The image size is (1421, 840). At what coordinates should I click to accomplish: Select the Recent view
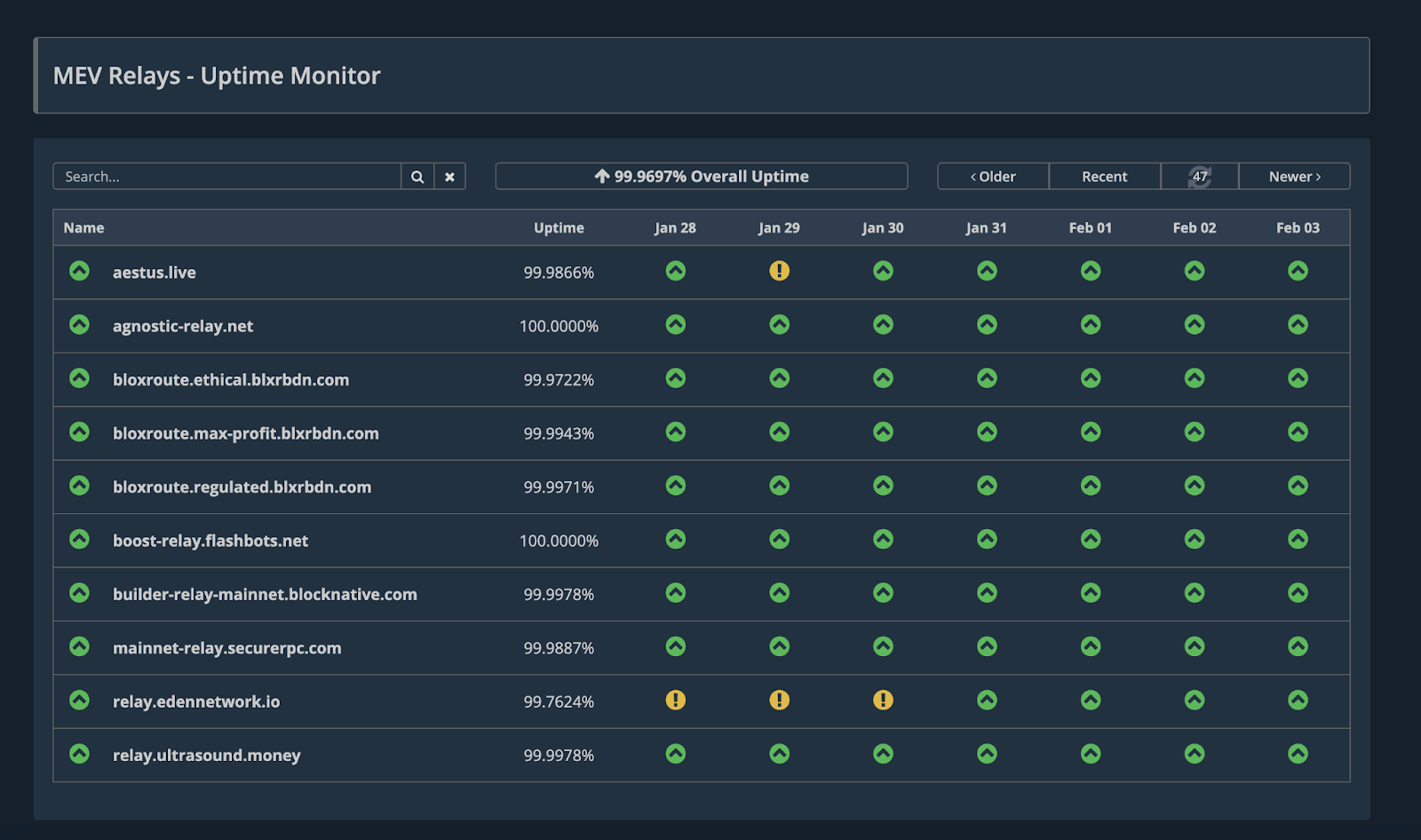point(1104,176)
